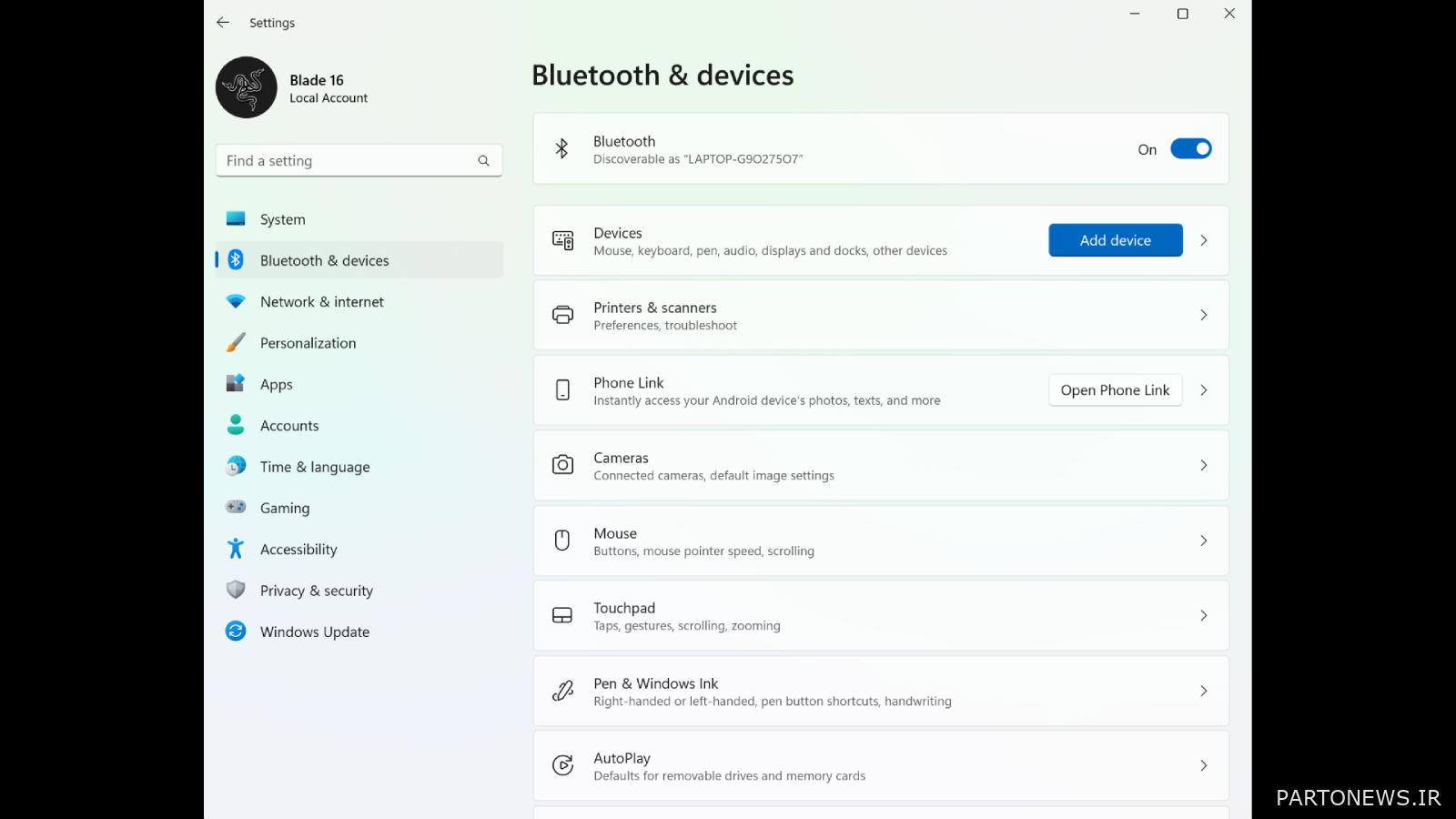The width and height of the screenshot is (1456, 819).
Task: Open Network & internet settings
Action: (321, 302)
